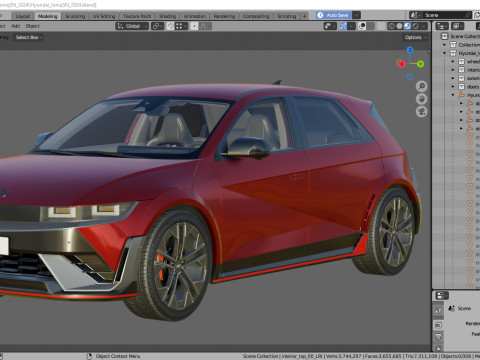Expand the wheels collection in outliner

[453, 61]
